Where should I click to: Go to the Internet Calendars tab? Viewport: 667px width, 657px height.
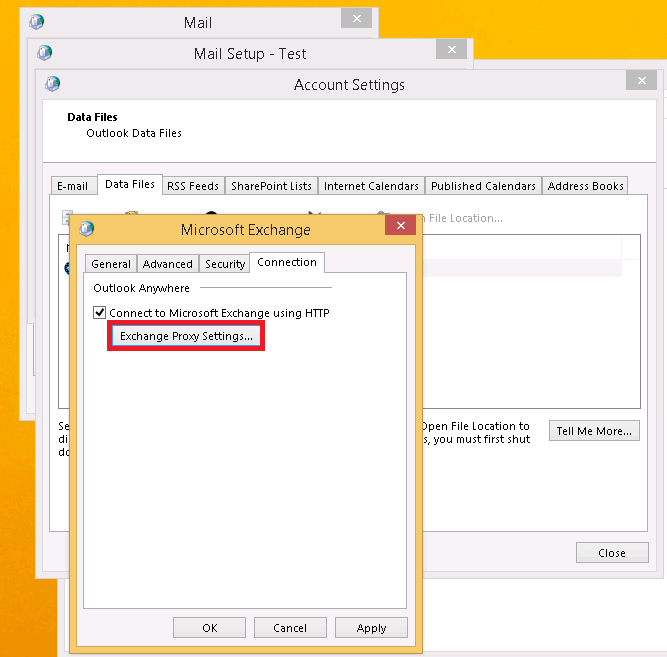coord(371,186)
